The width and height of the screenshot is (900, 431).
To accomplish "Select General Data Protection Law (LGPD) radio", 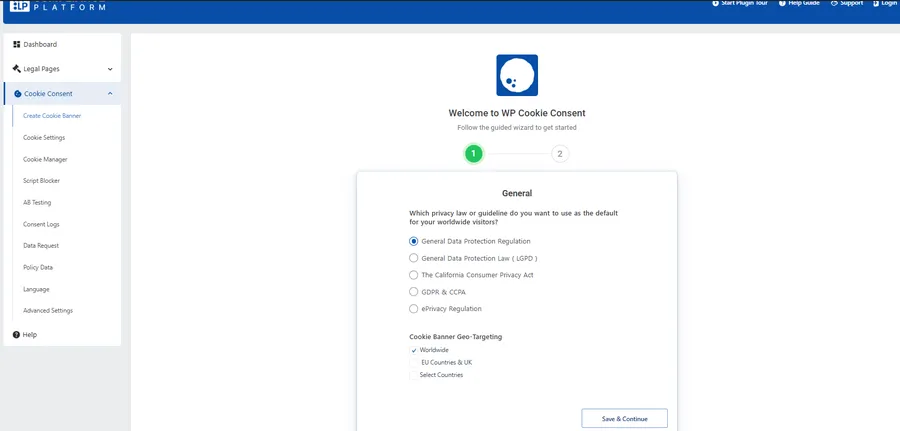I will pyautogui.click(x=413, y=258).
